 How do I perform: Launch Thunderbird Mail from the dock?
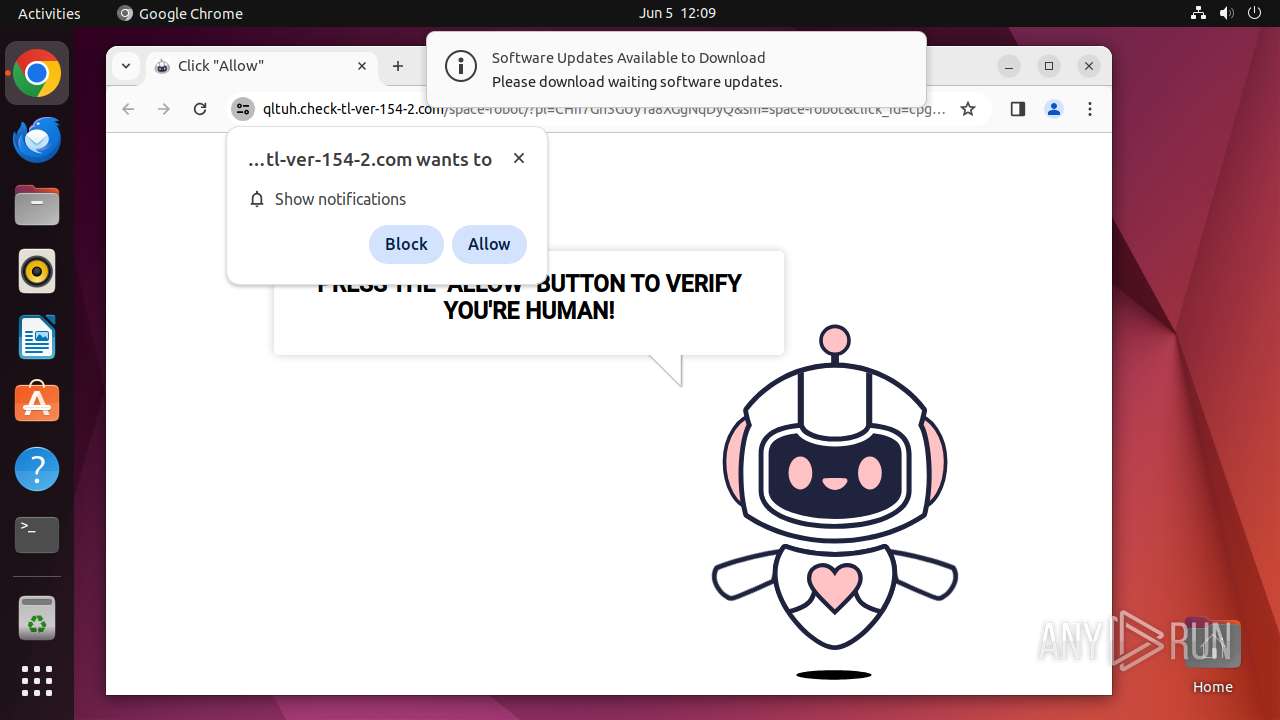tap(37, 140)
